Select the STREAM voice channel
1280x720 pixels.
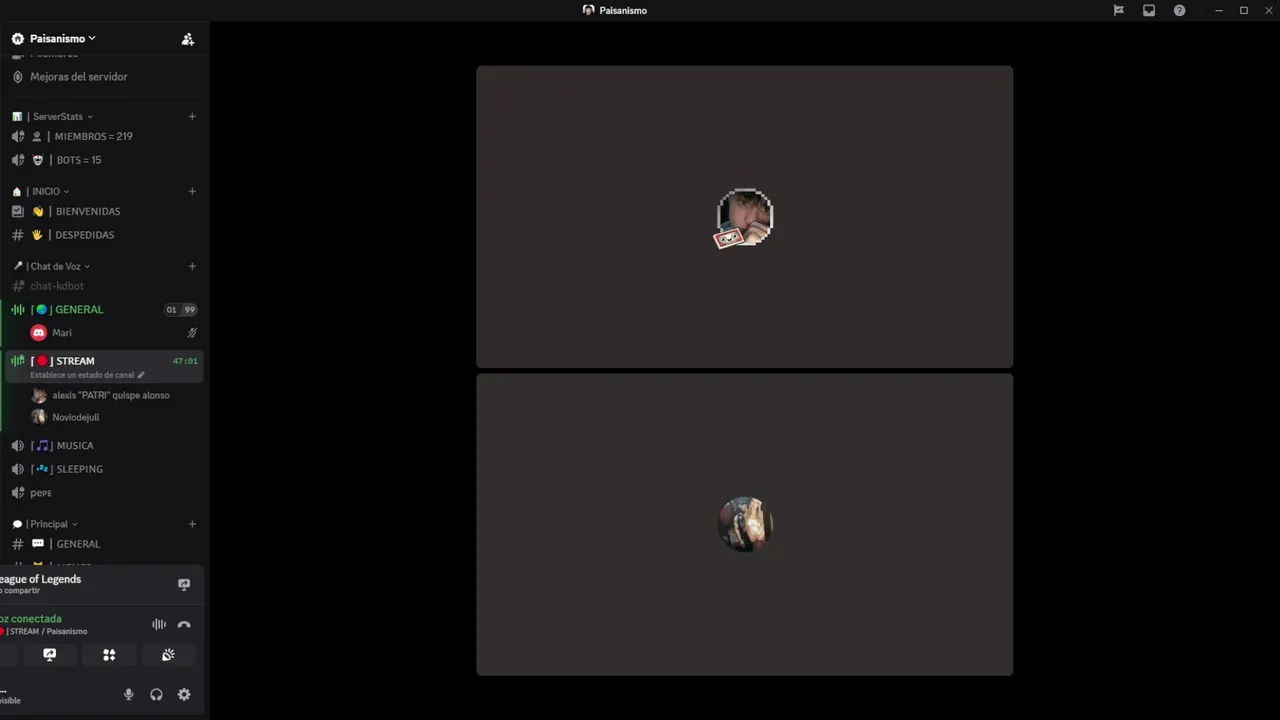point(75,361)
